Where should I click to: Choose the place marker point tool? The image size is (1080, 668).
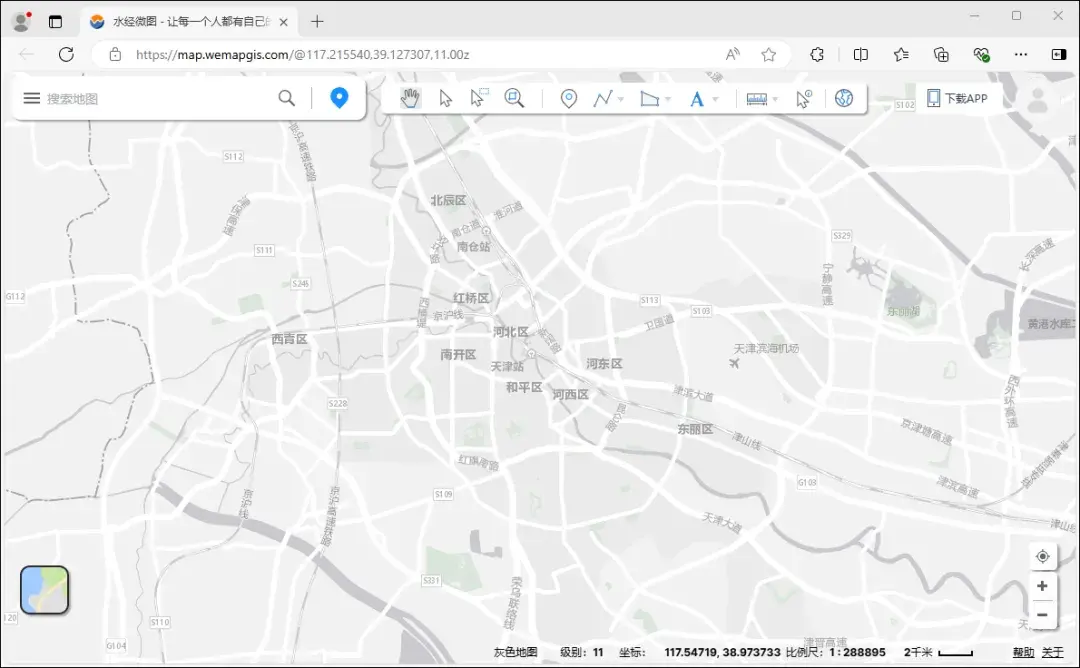568,98
